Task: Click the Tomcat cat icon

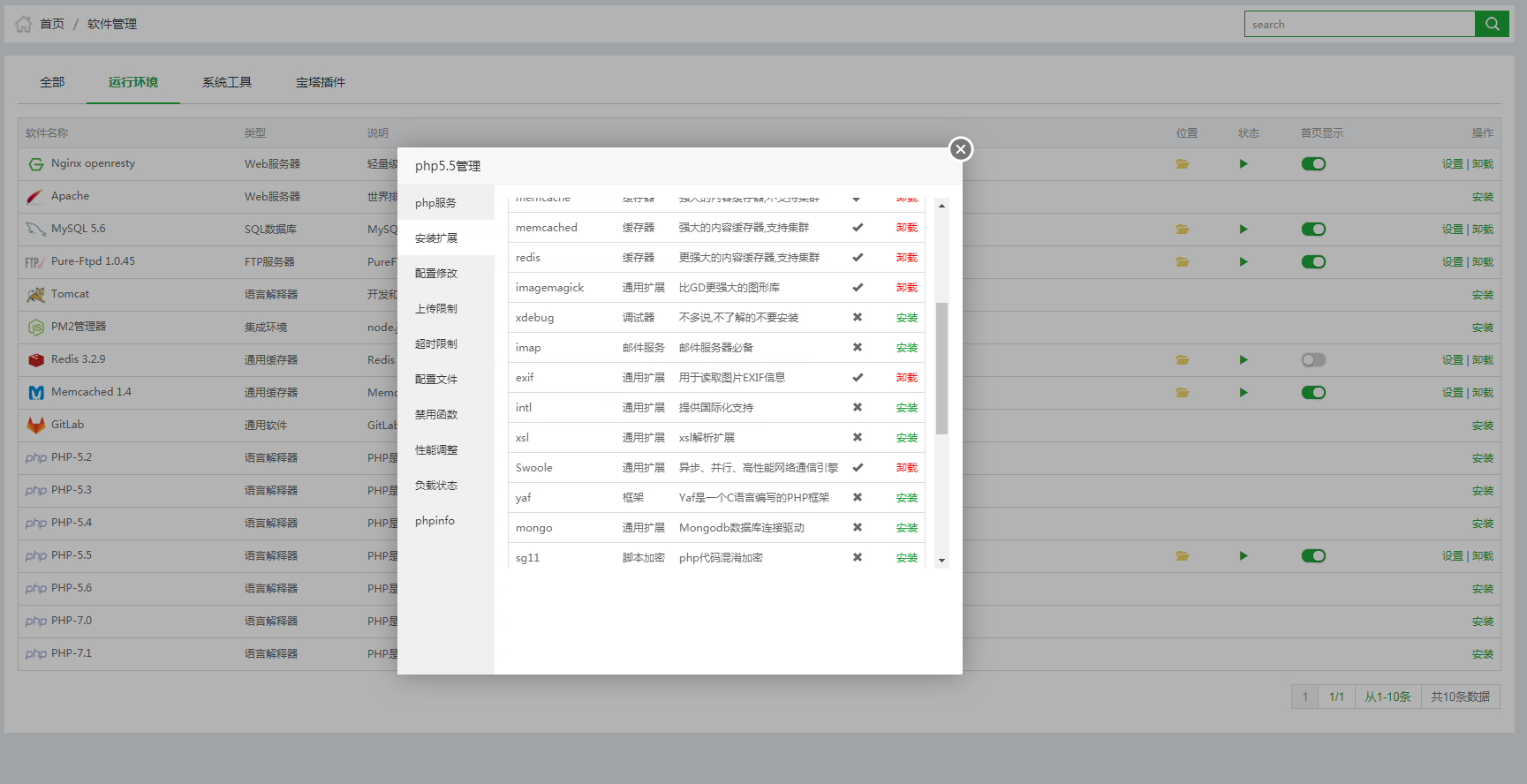Action: coord(35,295)
